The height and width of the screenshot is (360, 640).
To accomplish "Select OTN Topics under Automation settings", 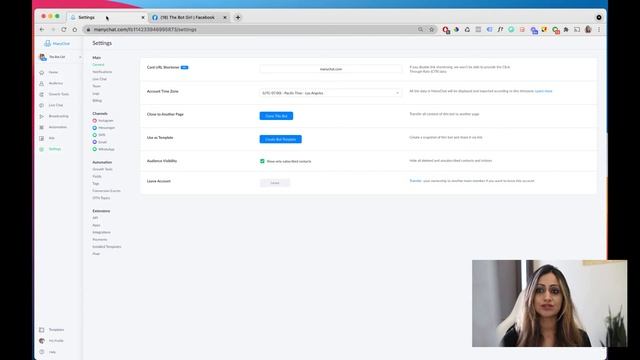I will [101, 198].
